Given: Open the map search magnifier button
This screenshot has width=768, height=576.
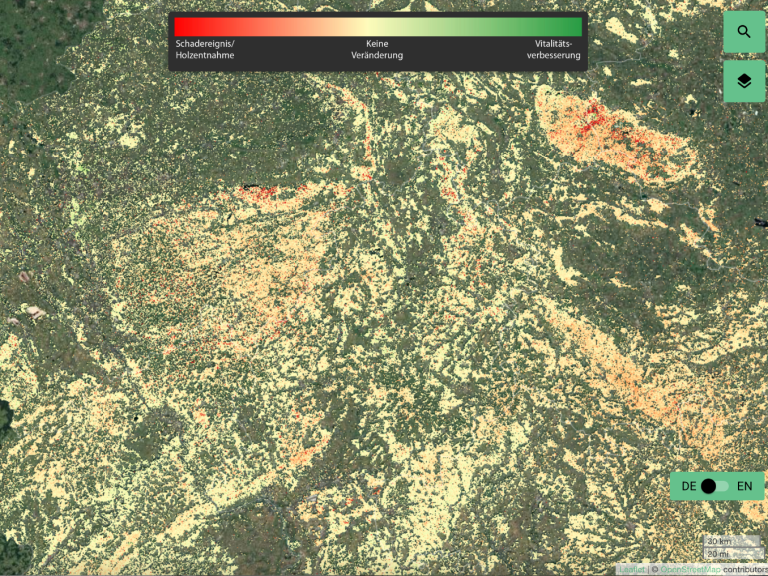Looking at the screenshot, I should (744, 32).
